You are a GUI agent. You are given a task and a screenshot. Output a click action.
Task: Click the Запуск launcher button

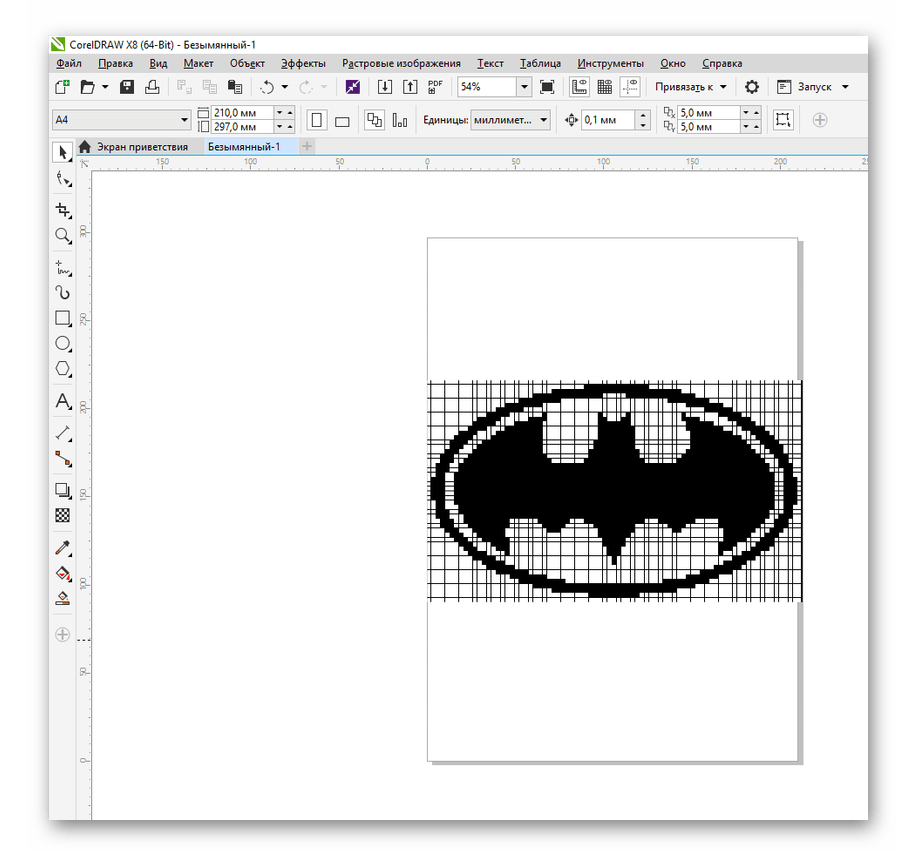[x=813, y=87]
